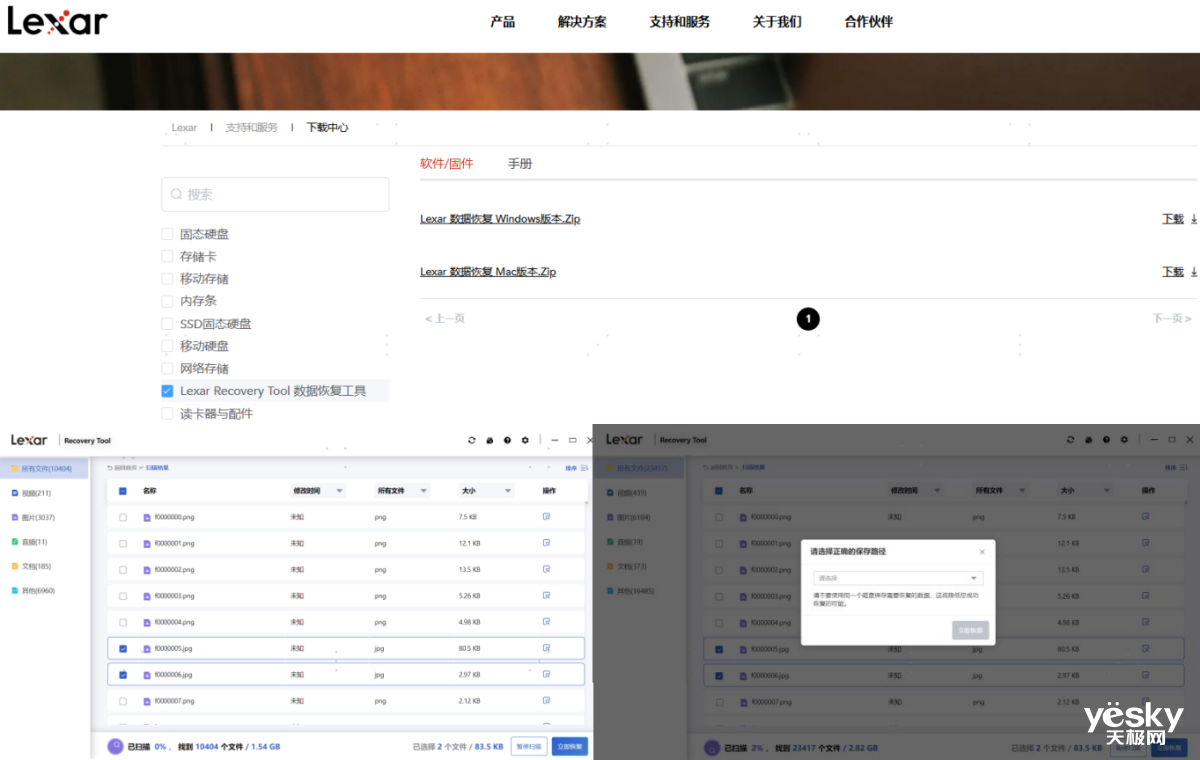Check the 内存条 filter checkbox

pyautogui.click(x=168, y=301)
